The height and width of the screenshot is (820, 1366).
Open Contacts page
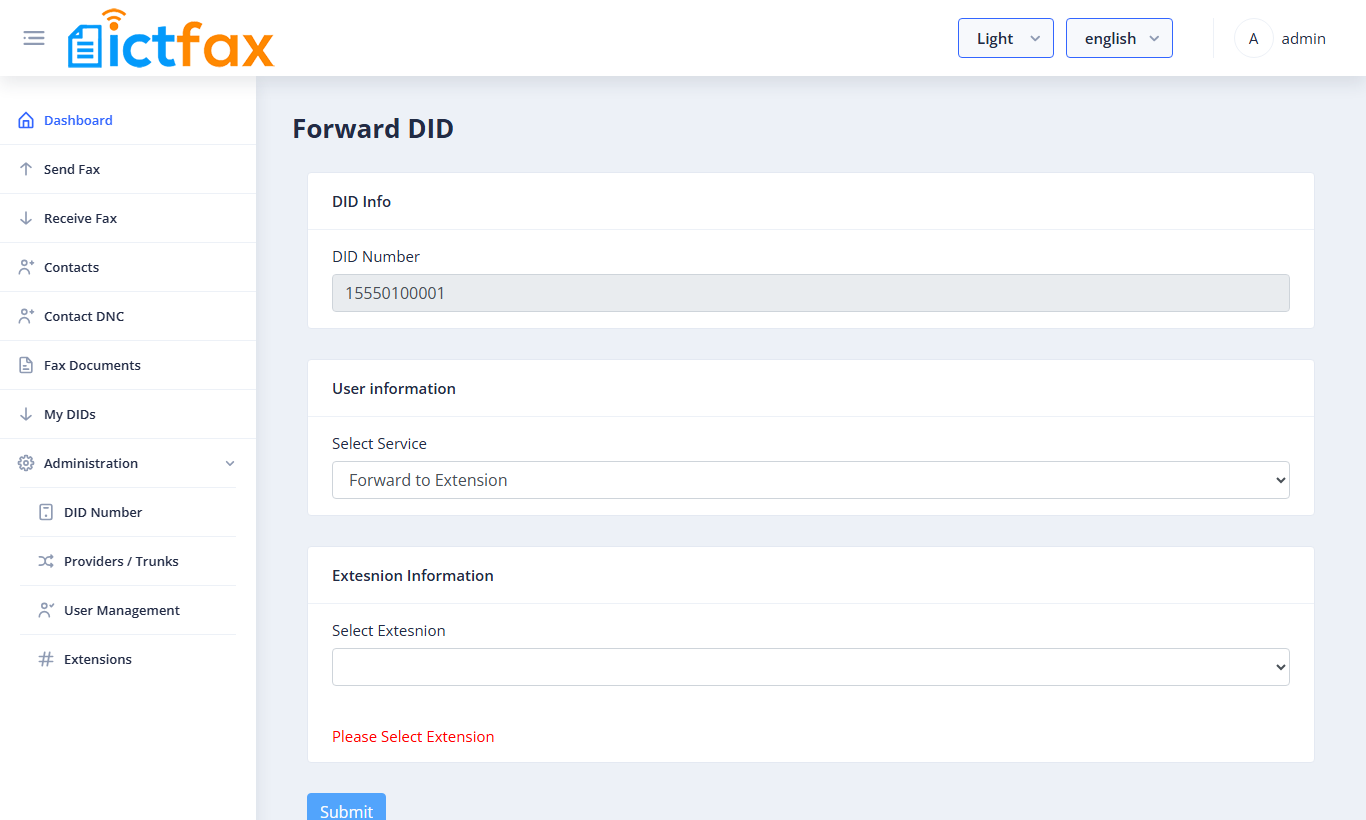point(71,267)
